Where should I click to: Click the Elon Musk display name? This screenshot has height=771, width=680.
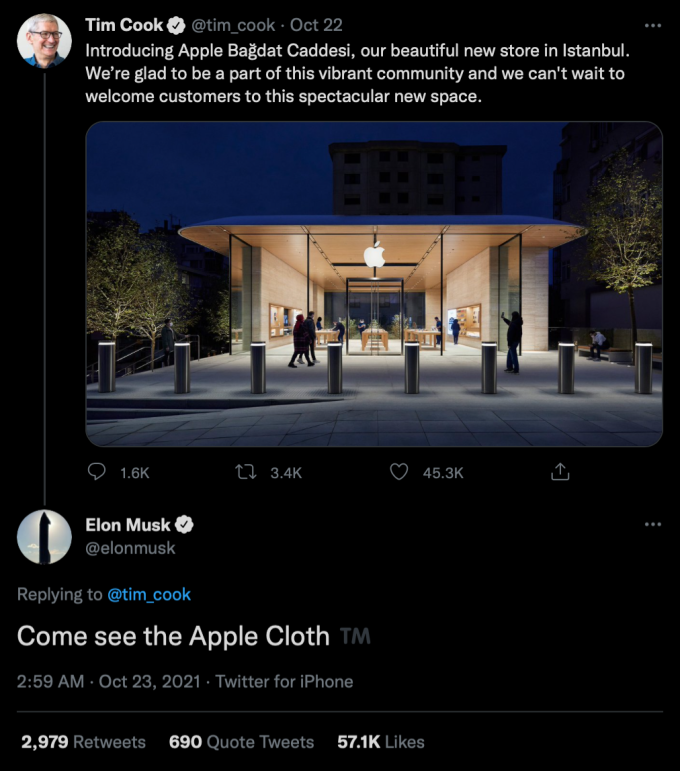point(128,525)
